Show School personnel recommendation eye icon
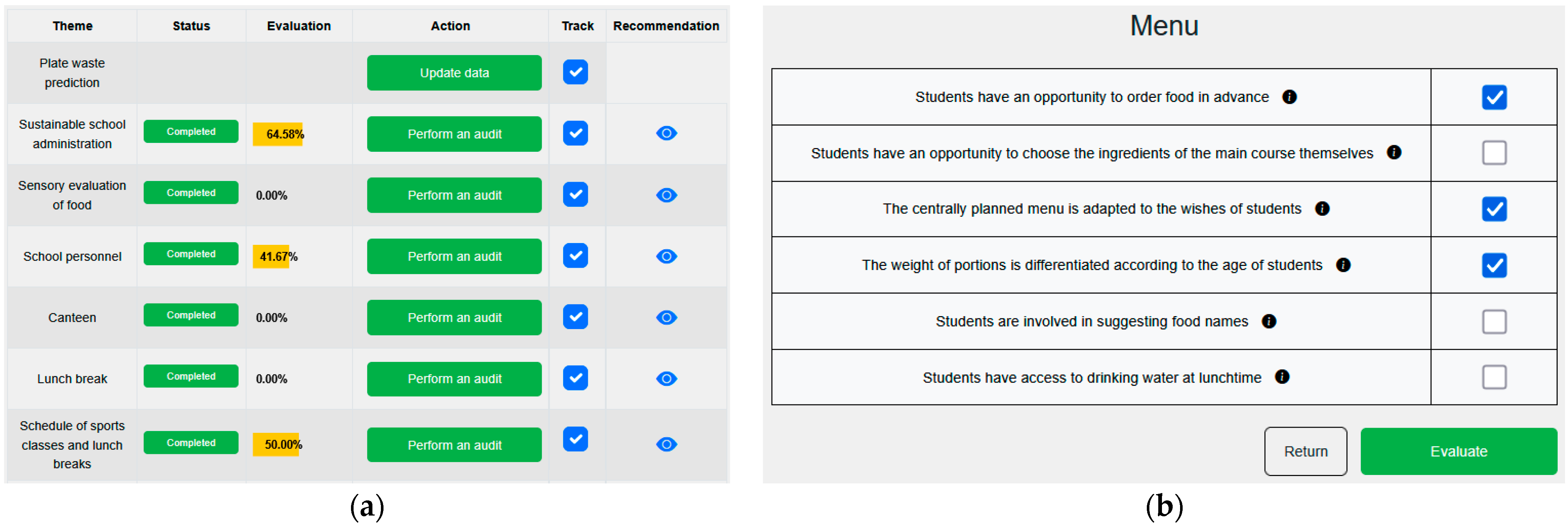 667,256
